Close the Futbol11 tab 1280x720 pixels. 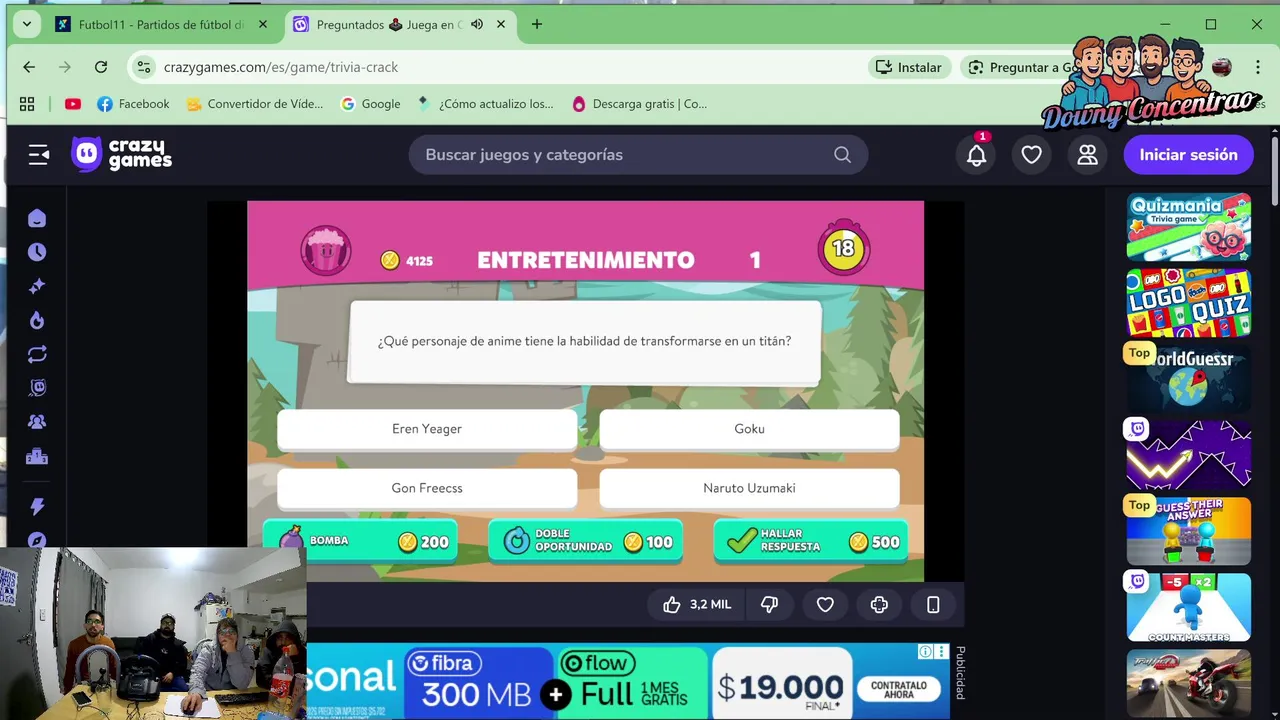pyautogui.click(x=263, y=25)
